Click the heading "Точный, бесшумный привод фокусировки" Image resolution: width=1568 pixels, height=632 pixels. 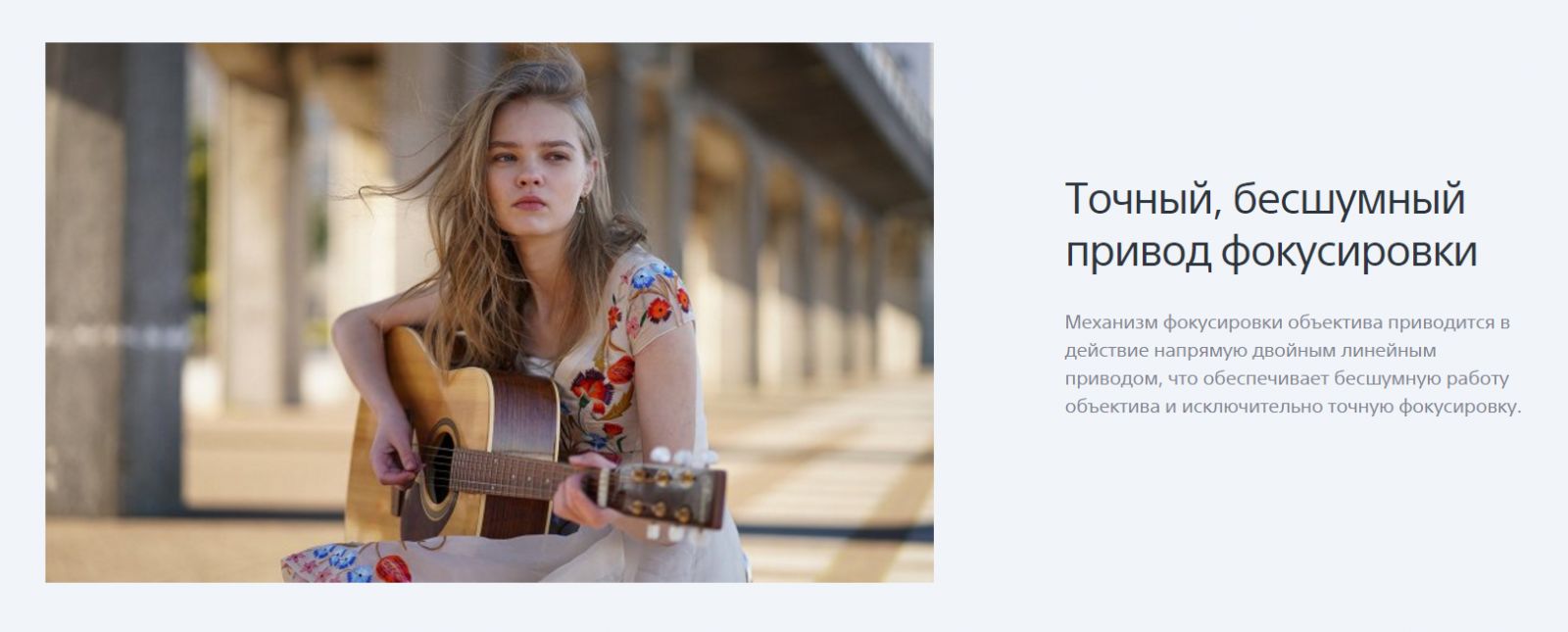pyautogui.click(x=1271, y=225)
